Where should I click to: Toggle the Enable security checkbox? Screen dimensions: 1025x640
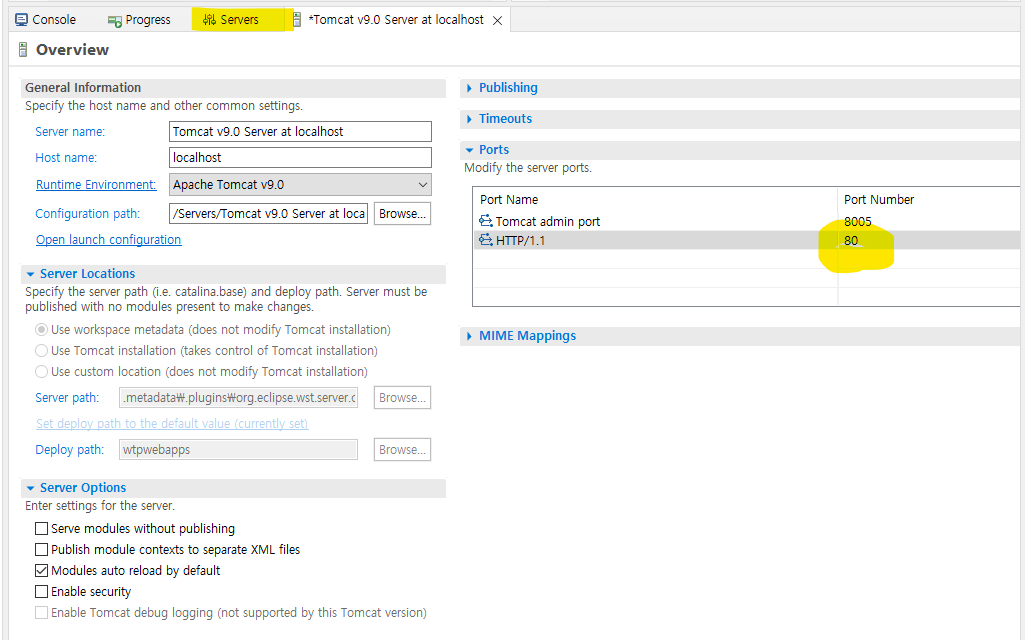[x=41, y=591]
